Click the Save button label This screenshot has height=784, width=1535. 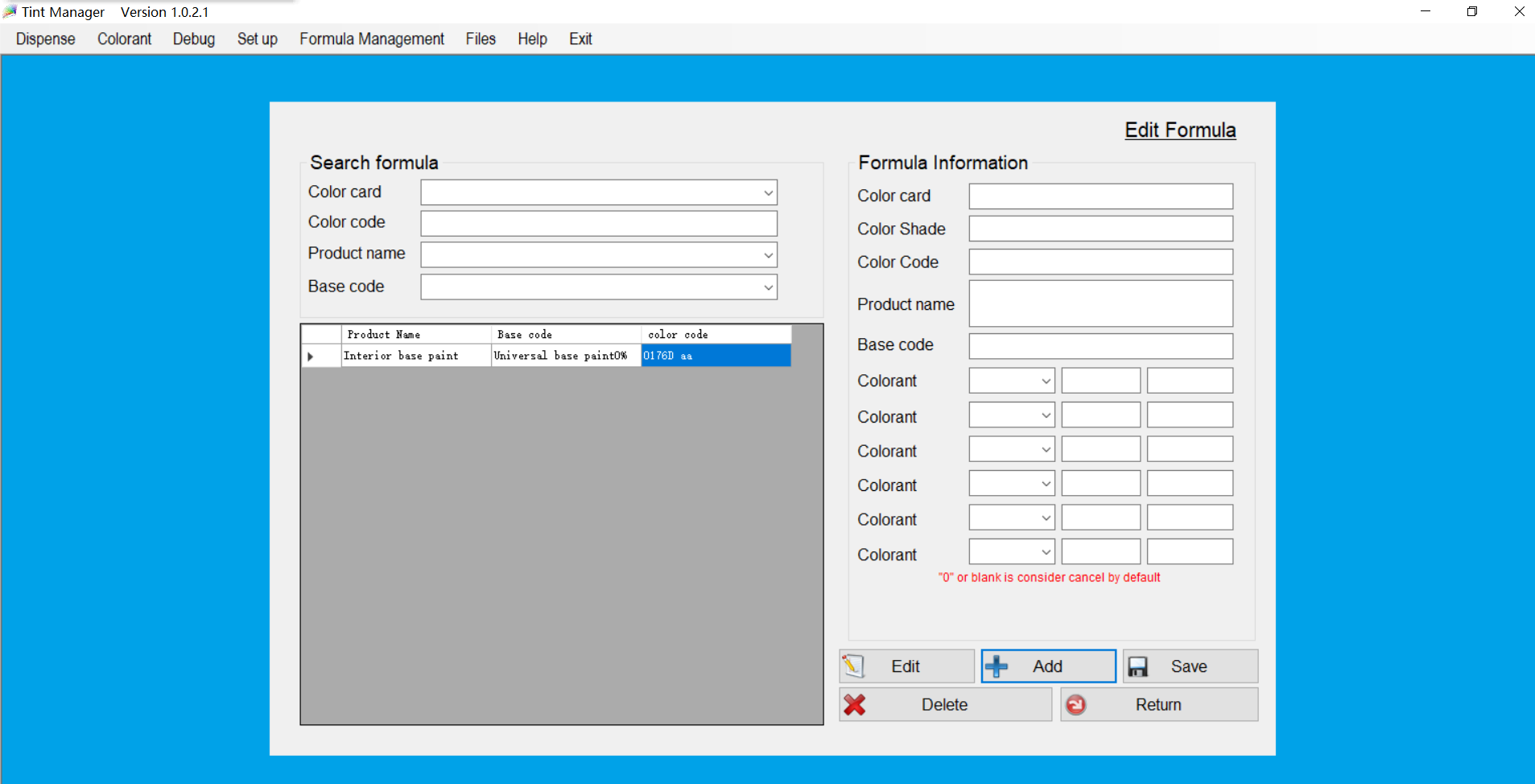[1189, 666]
